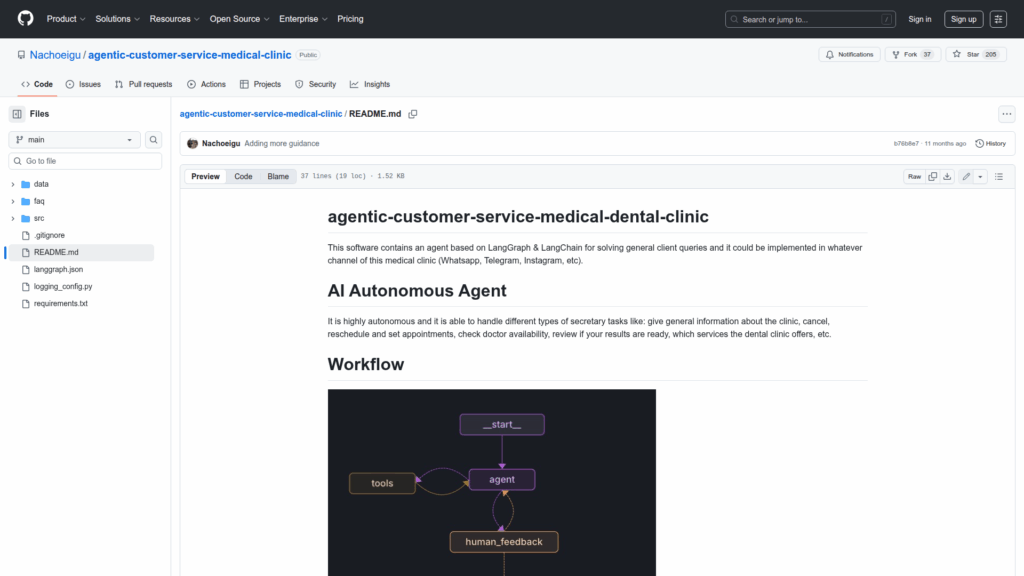The width and height of the screenshot is (1024, 576).
Task: Open the Notifications button
Action: click(850, 55)
